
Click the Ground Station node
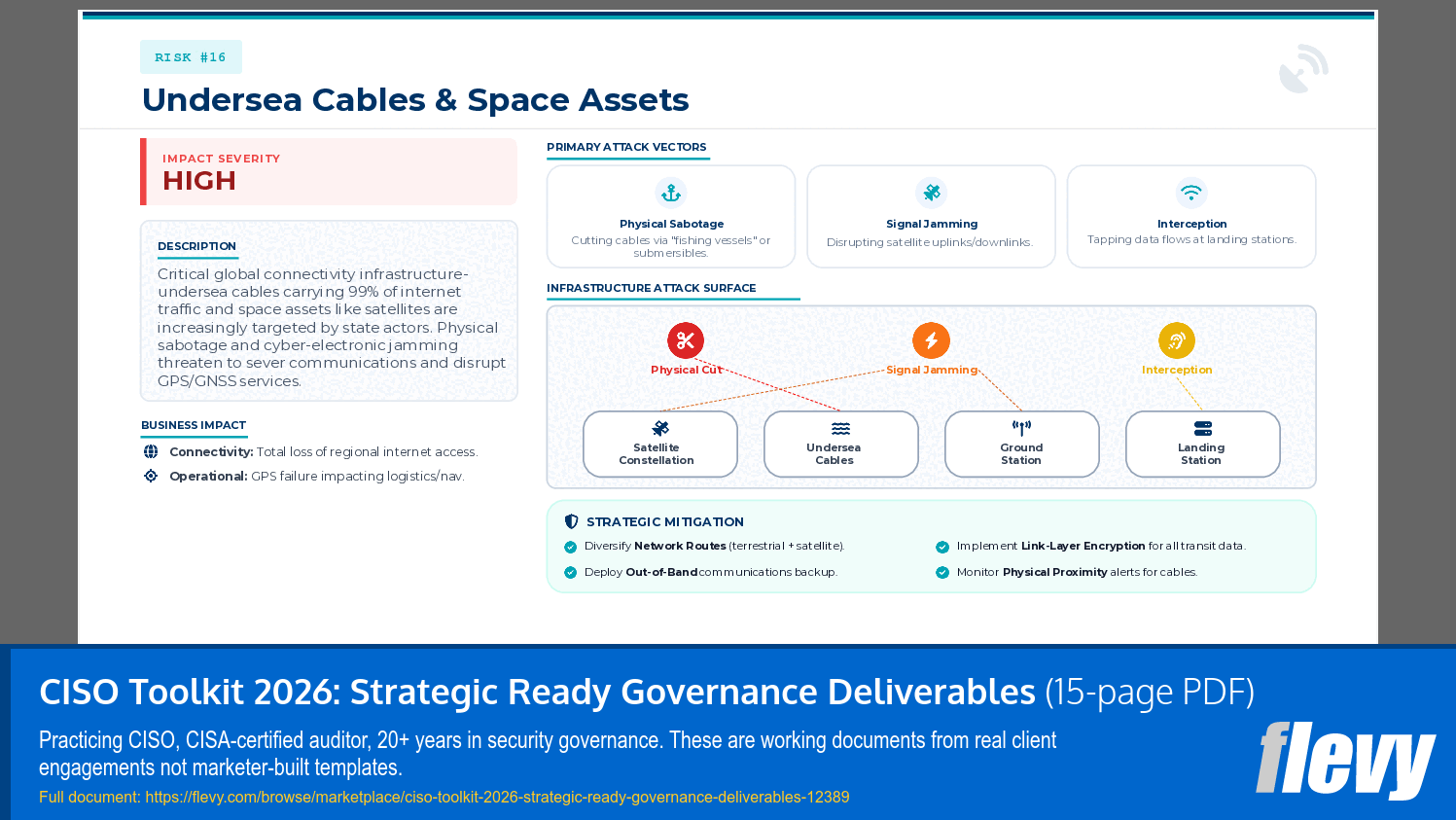point(1022,445)
